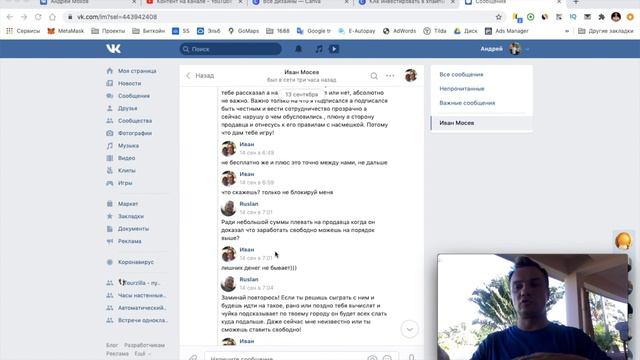Click the microphone voice message icon
The width and height of the screenshot is (640, 360).
tap(411, 358)
